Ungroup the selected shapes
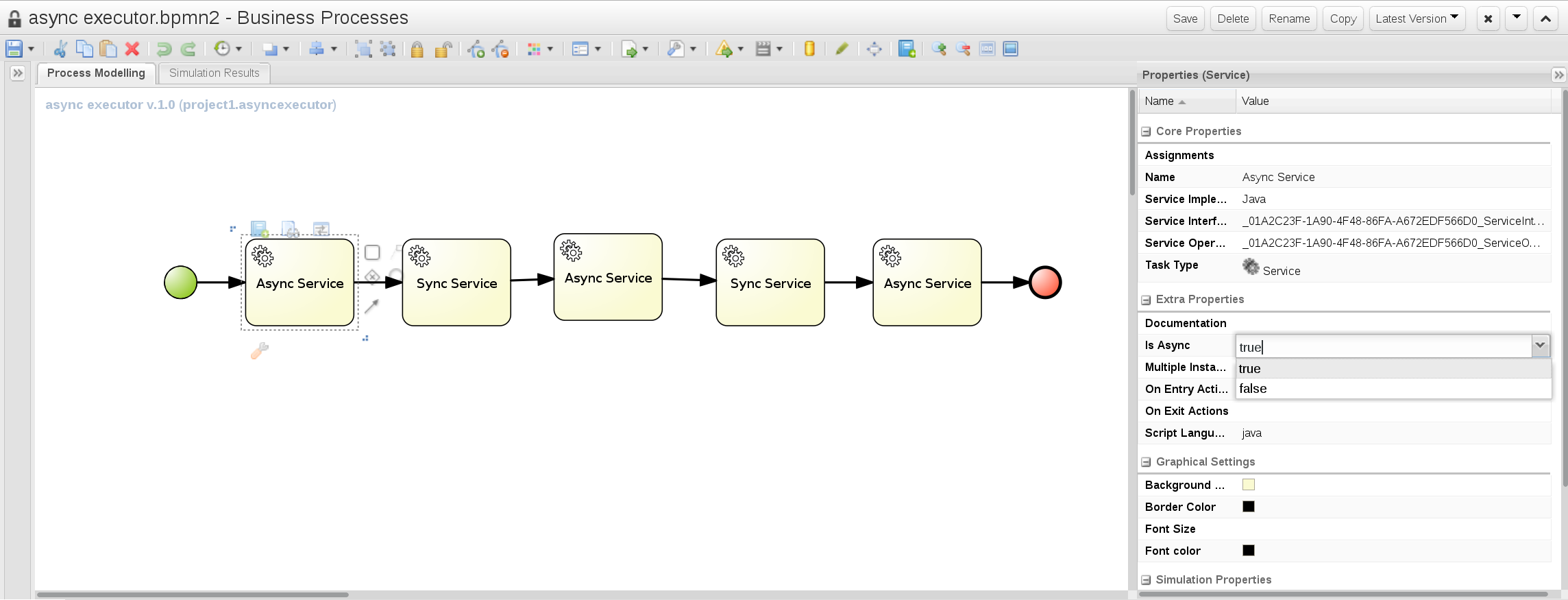The image size is (1568, 600). [388, 49]
